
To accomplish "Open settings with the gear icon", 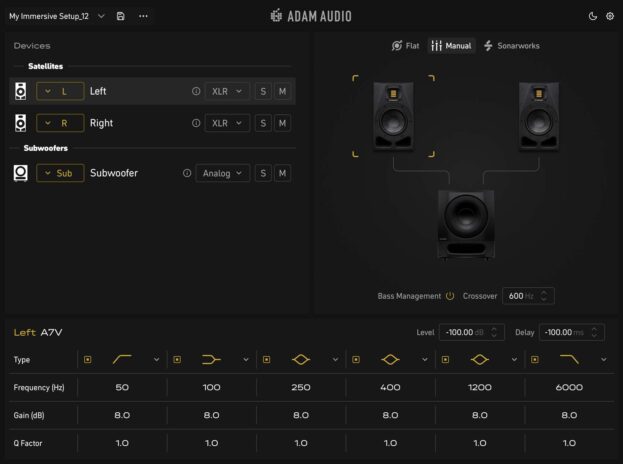I will (x=610, y=16).
